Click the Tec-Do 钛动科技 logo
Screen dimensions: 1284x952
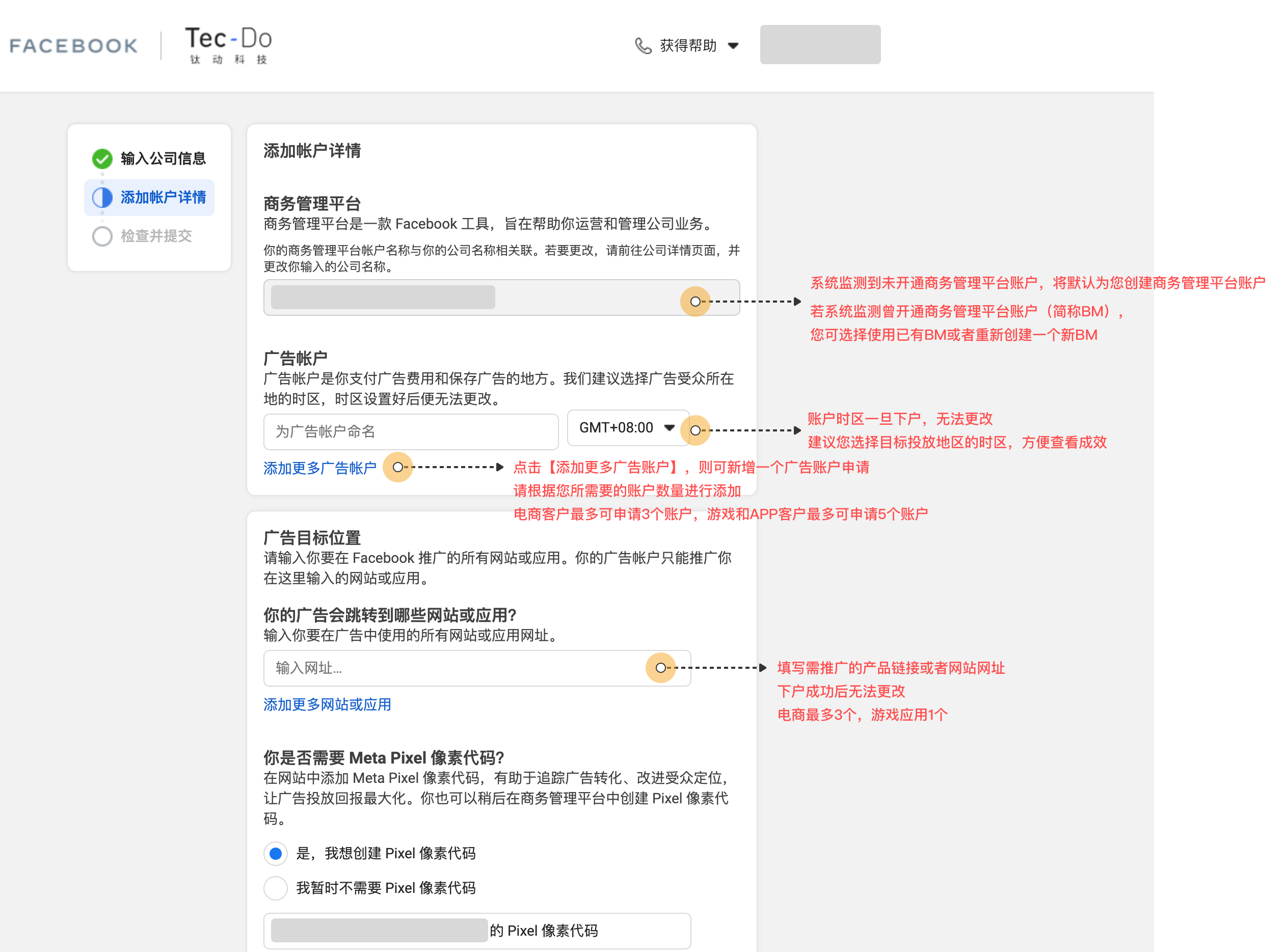228,45
